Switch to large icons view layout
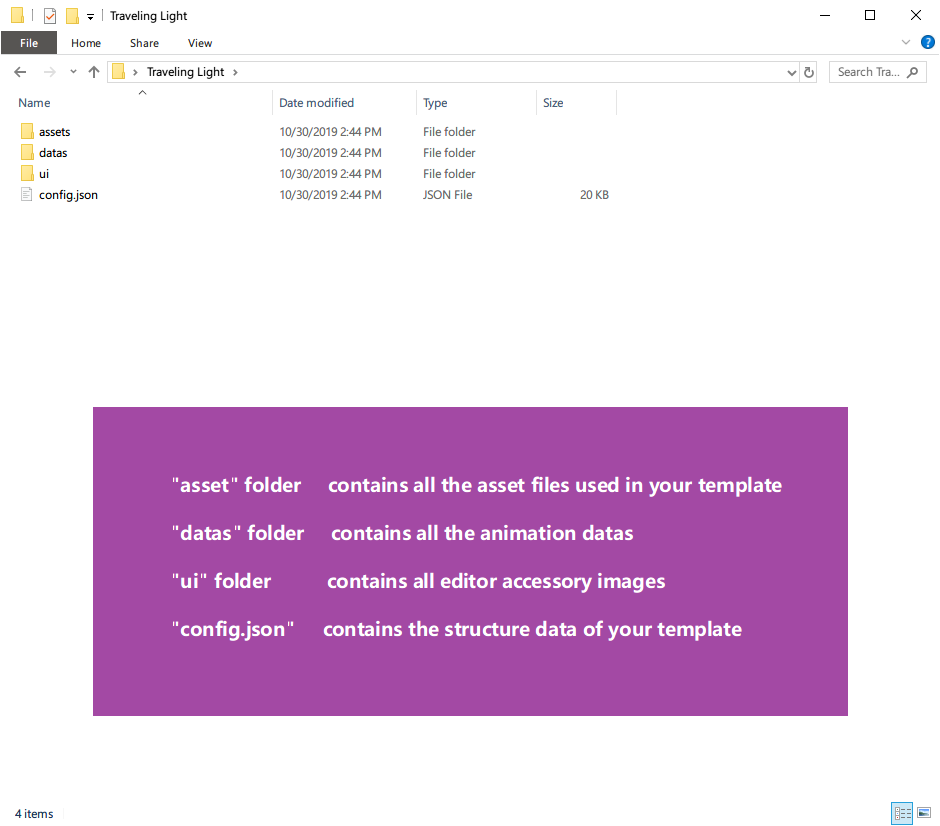 point(923,813)
